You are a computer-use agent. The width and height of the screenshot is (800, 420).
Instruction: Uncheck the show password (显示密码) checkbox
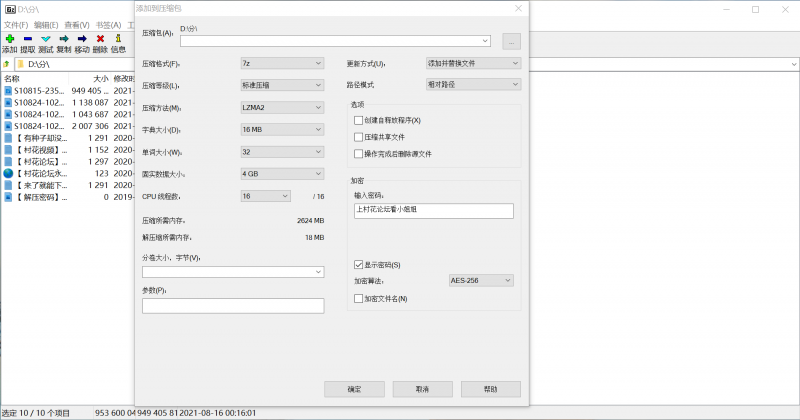click(x=359, y=264)
